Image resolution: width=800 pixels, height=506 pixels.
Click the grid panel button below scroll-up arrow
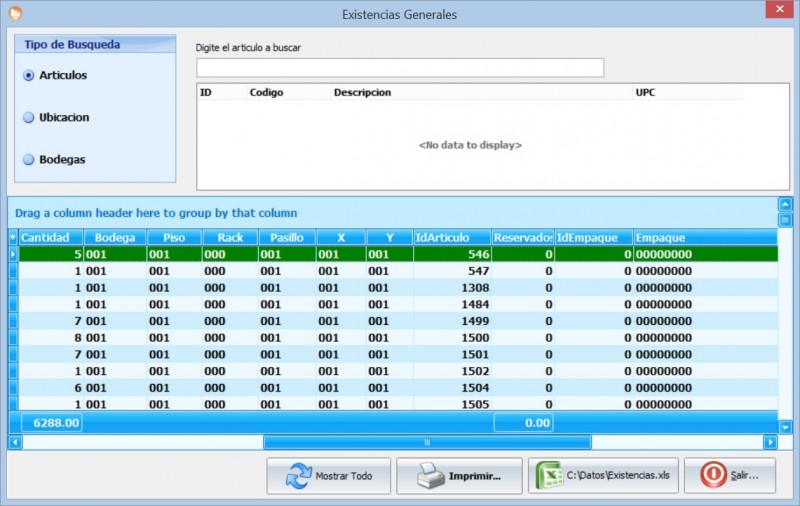(x=785, y=220)
